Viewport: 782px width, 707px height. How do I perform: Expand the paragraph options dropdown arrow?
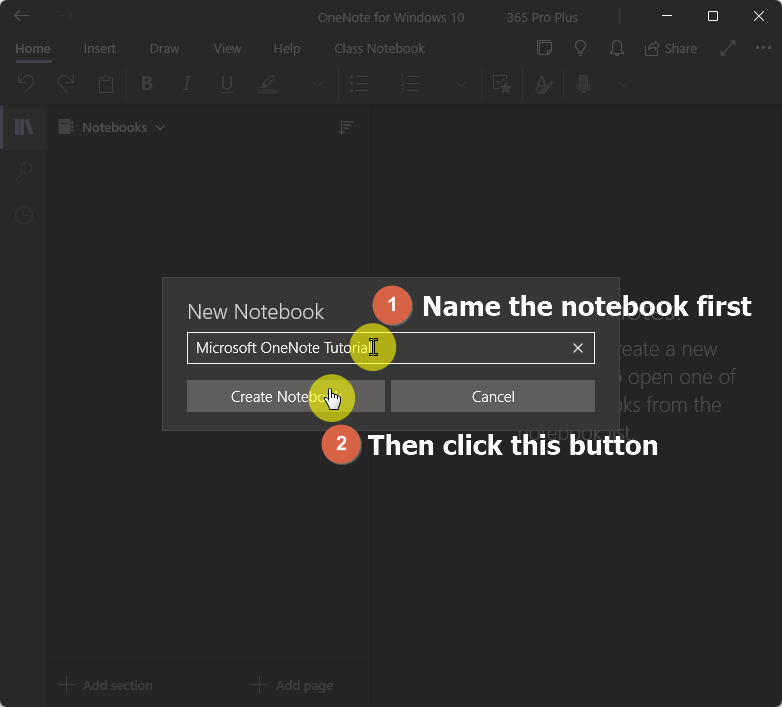pos(461,84)
